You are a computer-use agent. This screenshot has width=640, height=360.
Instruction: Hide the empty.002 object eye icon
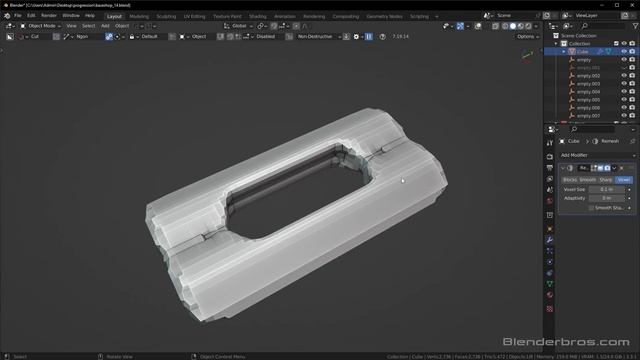pyautogui.click(x=624, y=76)
